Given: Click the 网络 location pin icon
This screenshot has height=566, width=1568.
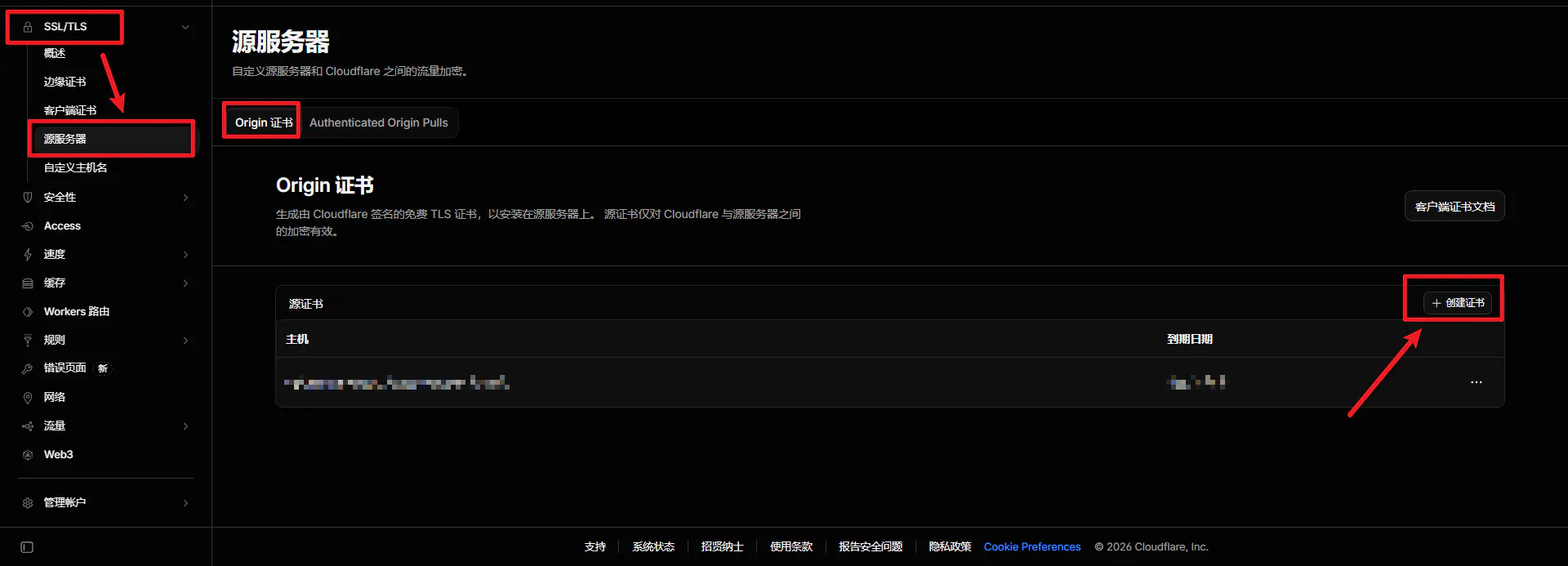Looking at the screenshot, I should coord(28,398).
